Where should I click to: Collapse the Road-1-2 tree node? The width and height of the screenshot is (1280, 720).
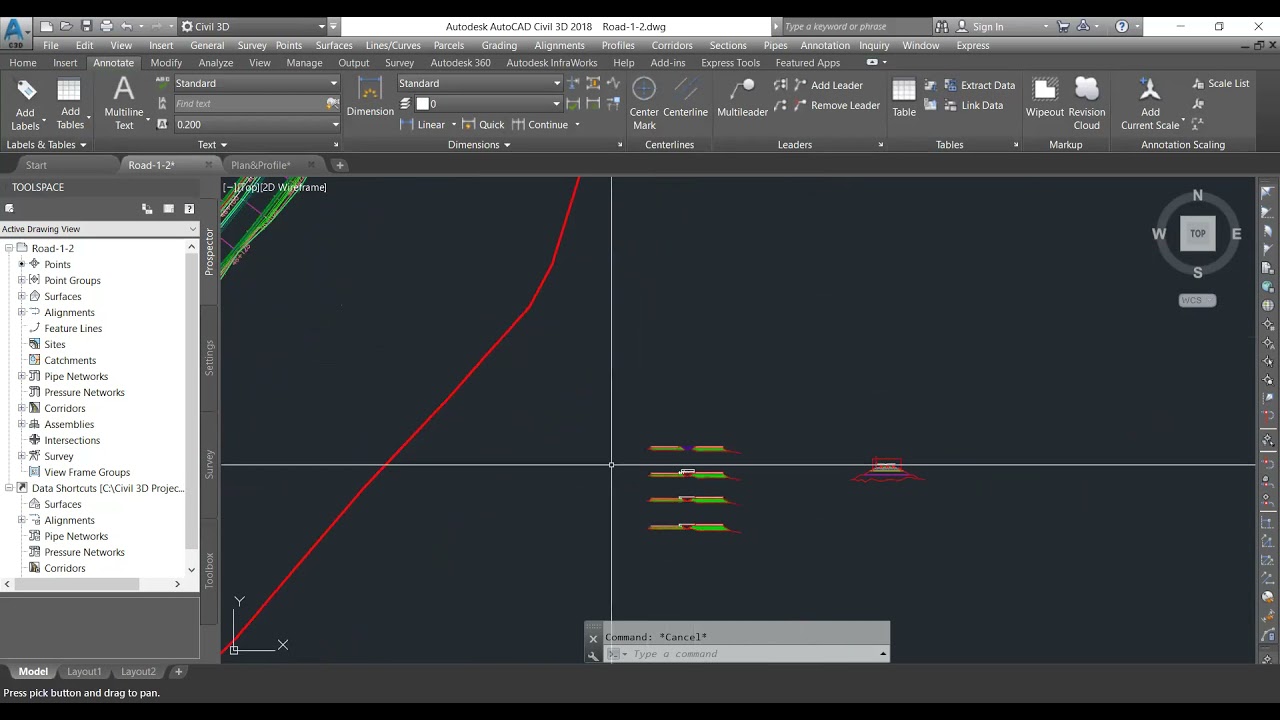(x=9, y=248)
